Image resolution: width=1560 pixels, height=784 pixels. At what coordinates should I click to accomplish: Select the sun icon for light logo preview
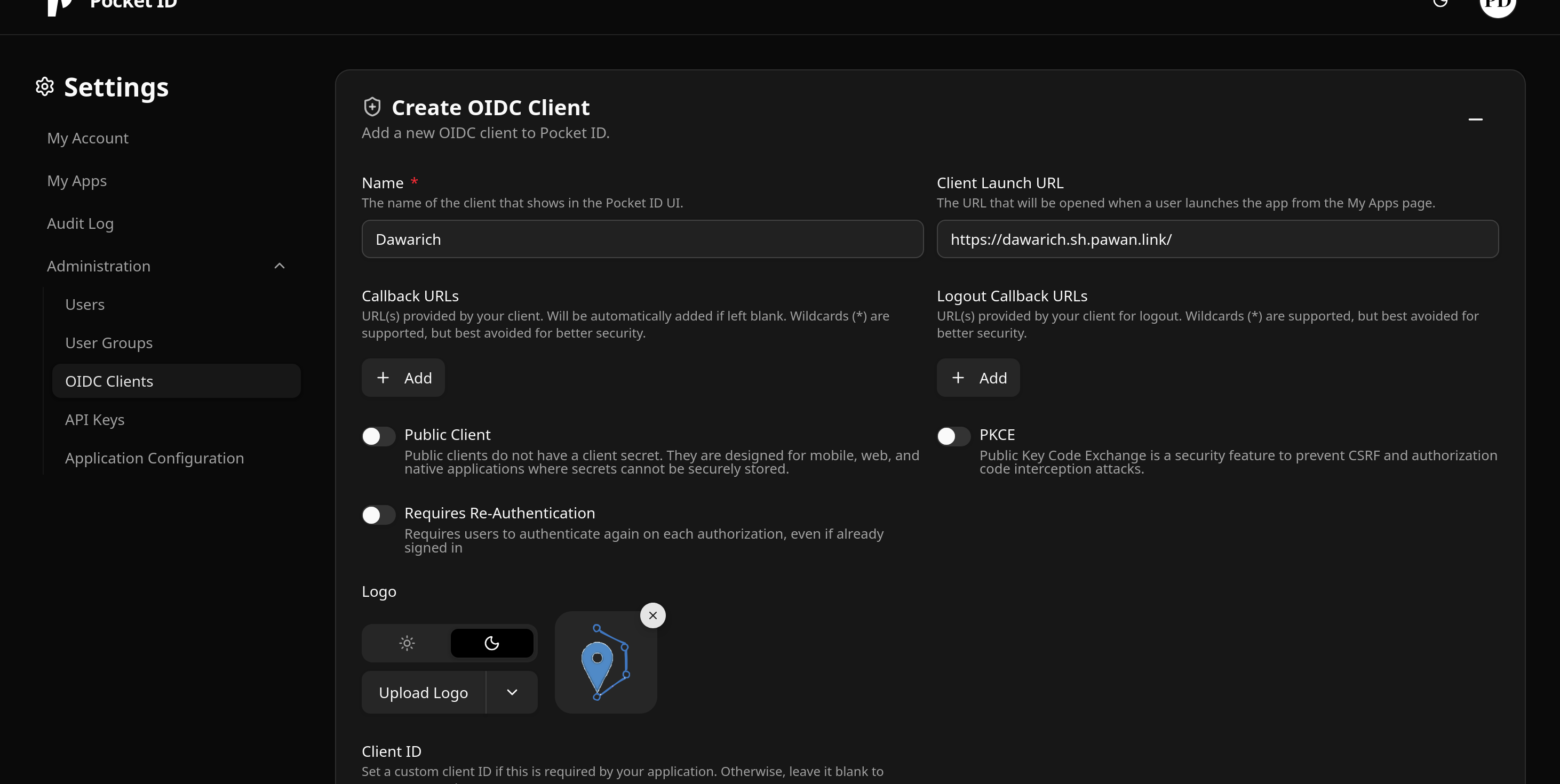click(x=407, y=643)
